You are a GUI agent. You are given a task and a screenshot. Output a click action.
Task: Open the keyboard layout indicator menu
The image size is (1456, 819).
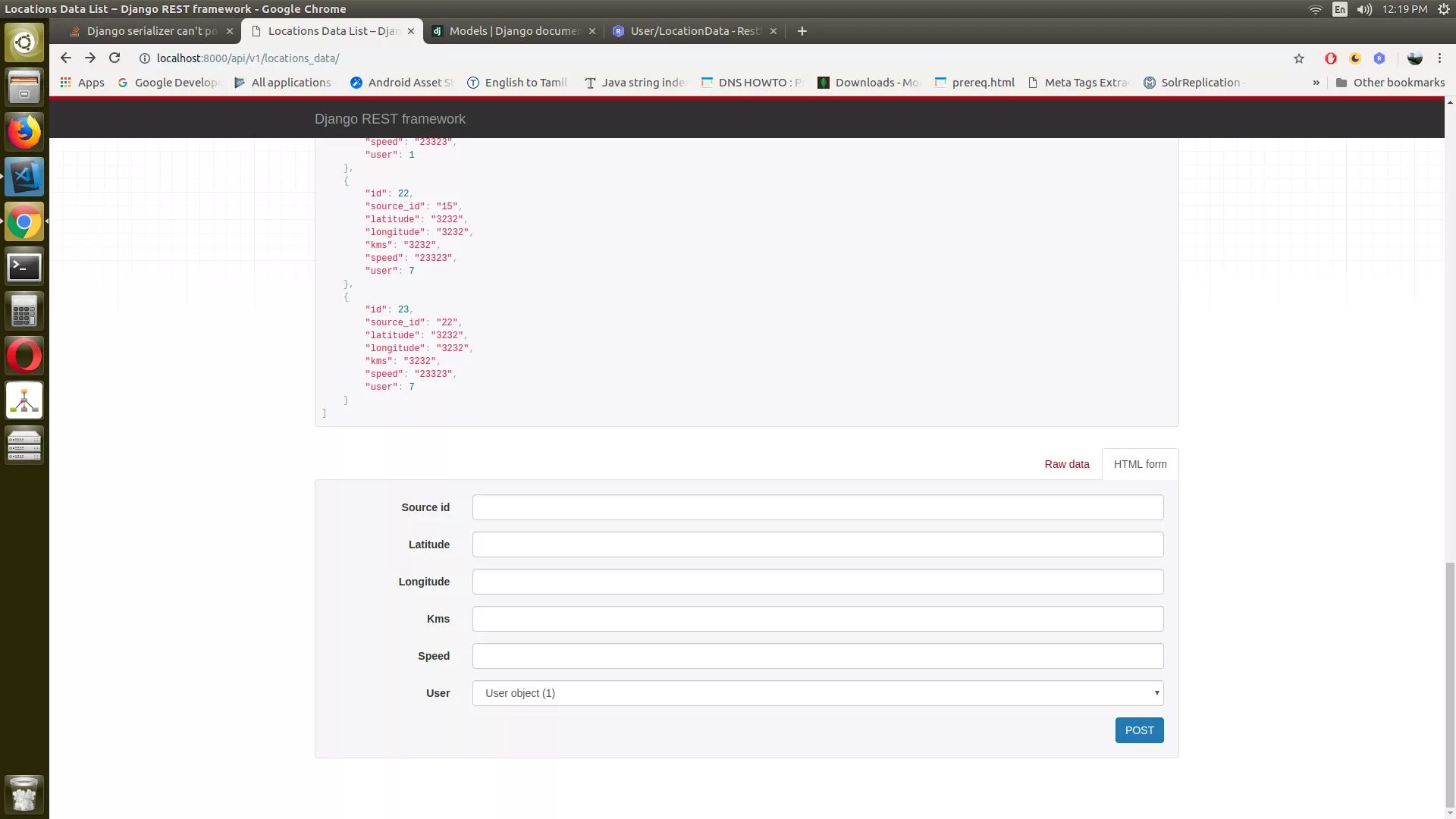point(1340,10)
